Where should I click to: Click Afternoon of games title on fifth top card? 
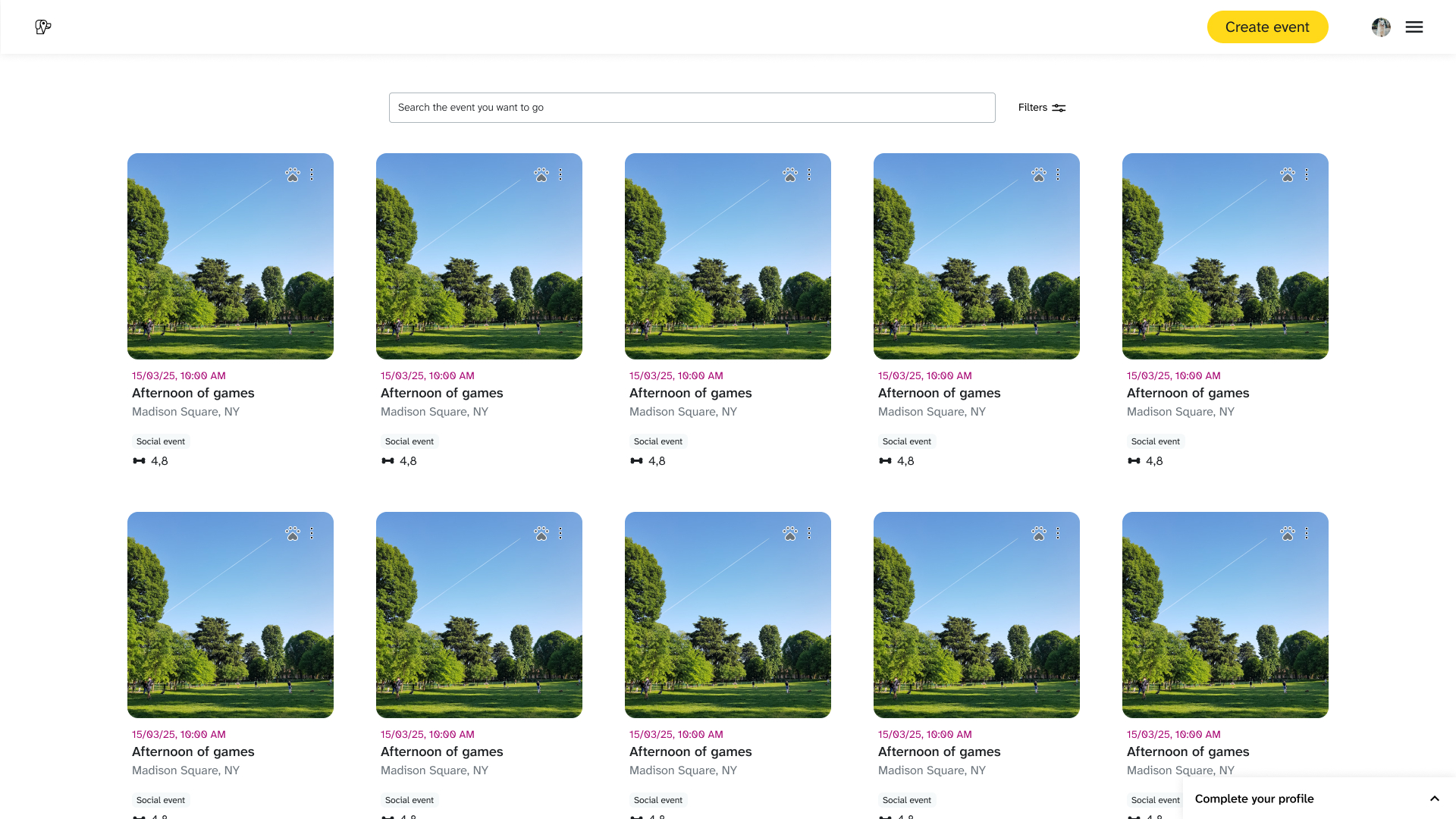(x=1188, y=393)
